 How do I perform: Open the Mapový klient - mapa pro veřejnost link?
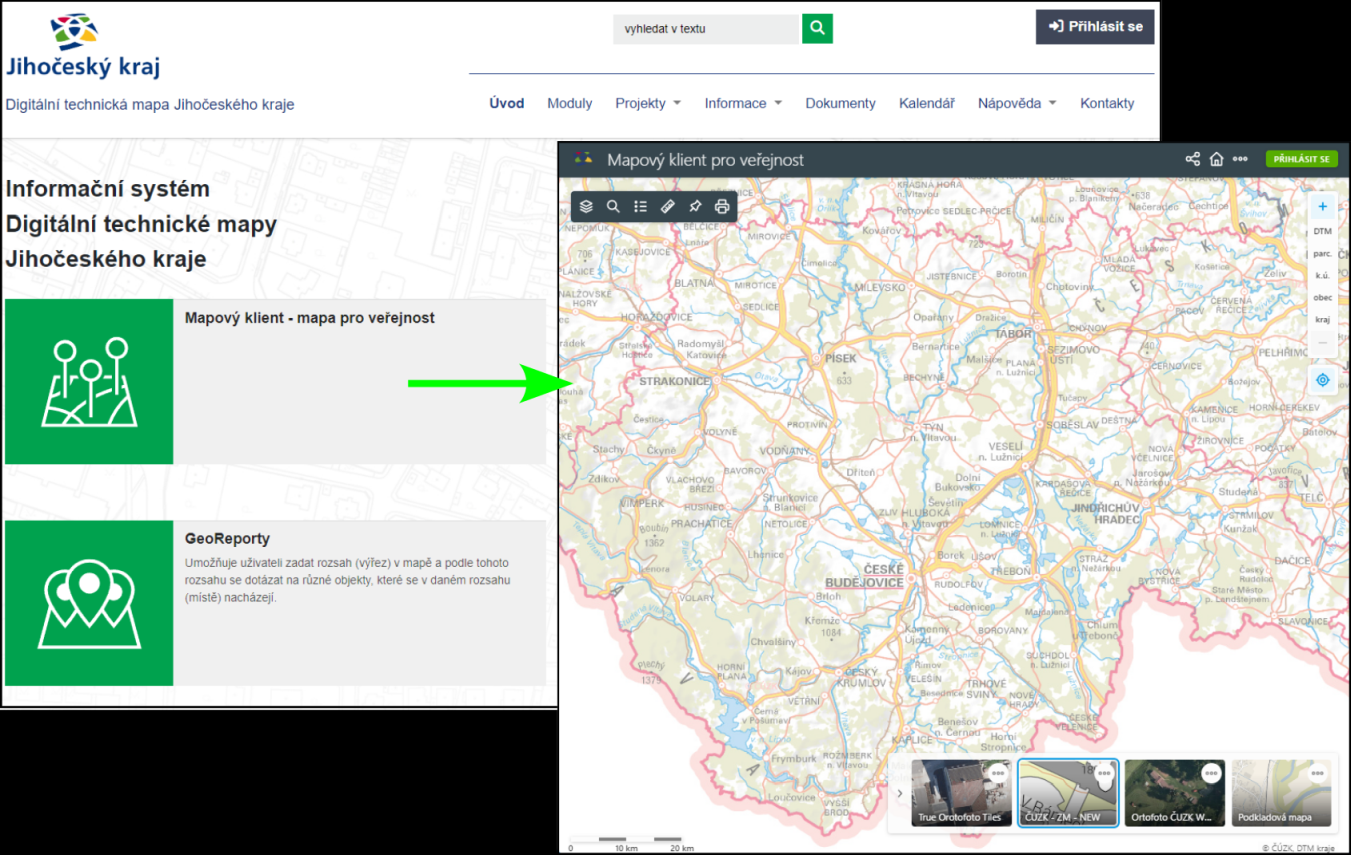(309, 318)
